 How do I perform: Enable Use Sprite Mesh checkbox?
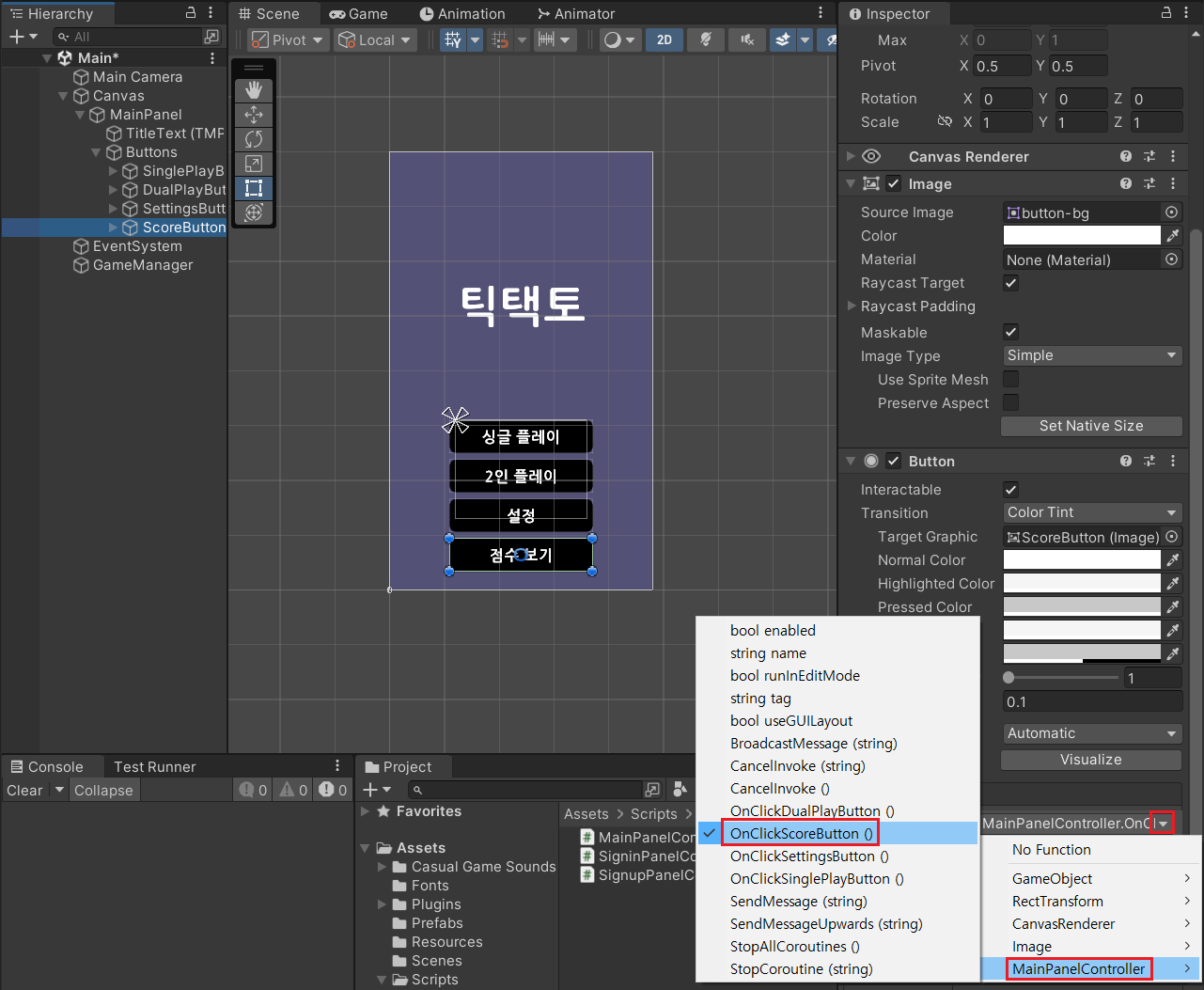click(x=1011, y=379)
